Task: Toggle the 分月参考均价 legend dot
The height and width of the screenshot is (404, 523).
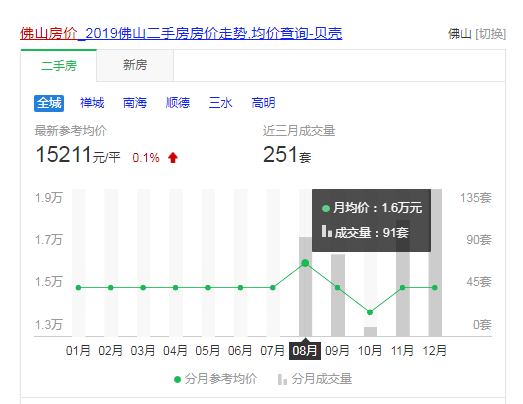Action: 177,380
